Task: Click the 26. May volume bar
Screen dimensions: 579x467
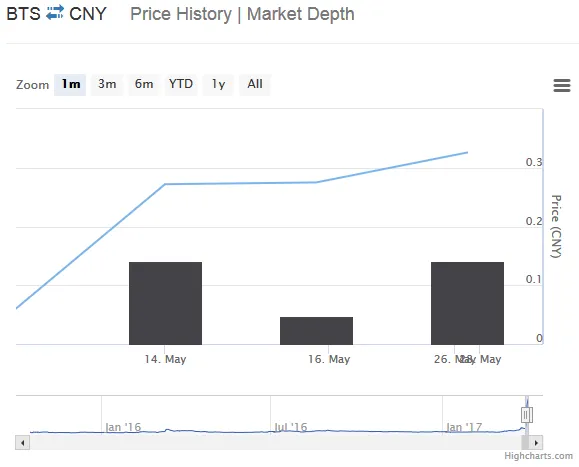Action: tap(467, 303)
